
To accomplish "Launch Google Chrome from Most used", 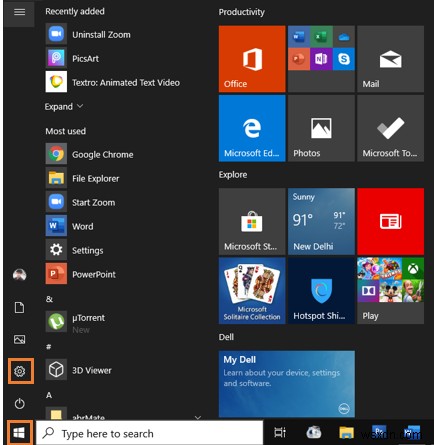I will pyautogui.click(x=90, y=155).
